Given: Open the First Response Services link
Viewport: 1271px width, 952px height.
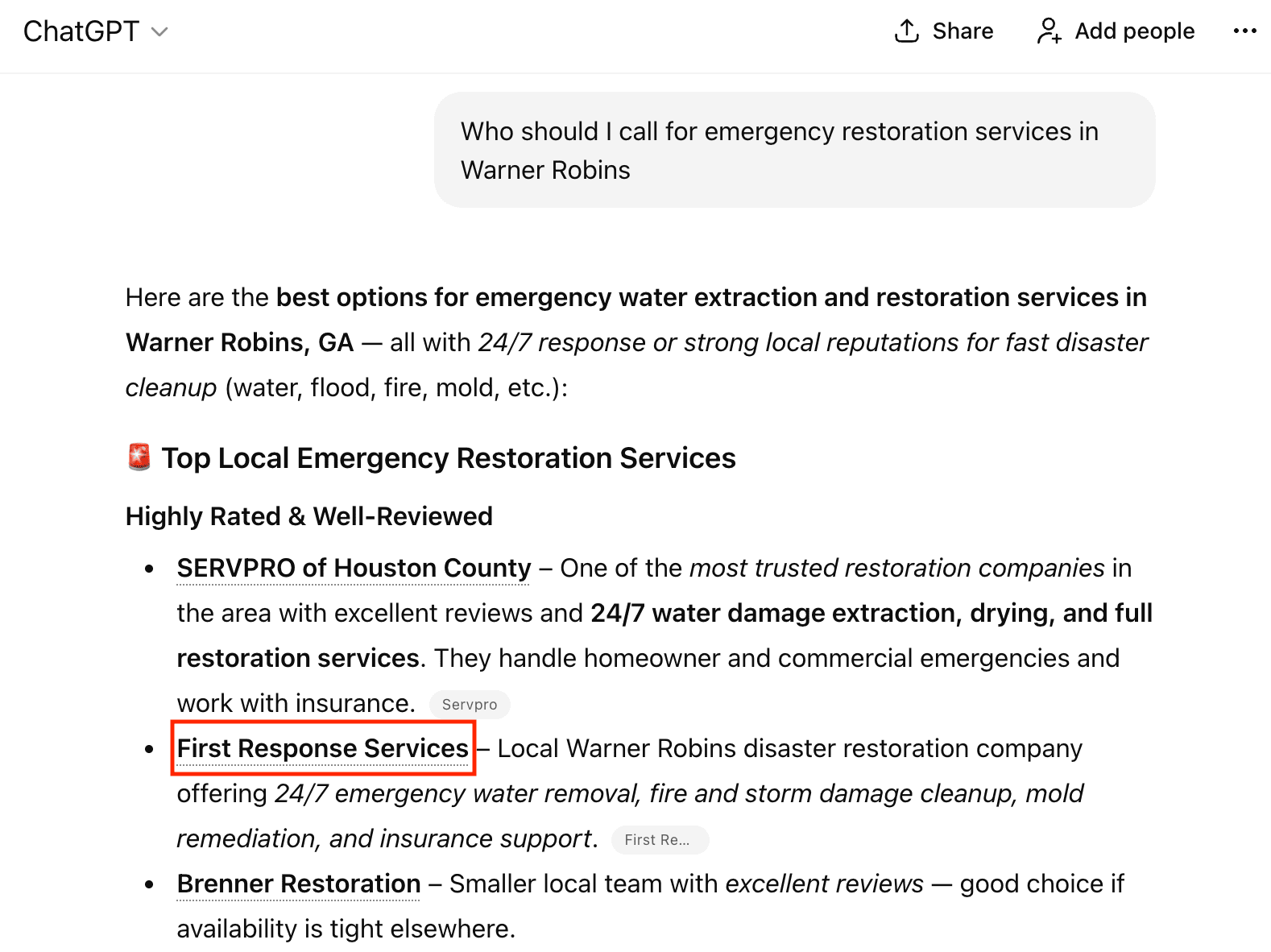Looking at the screenshot, I should click(x=322, y=748).
